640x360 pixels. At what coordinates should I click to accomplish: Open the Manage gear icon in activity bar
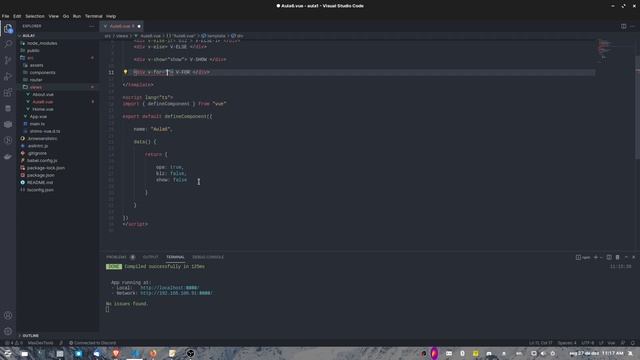pos(8,331)
